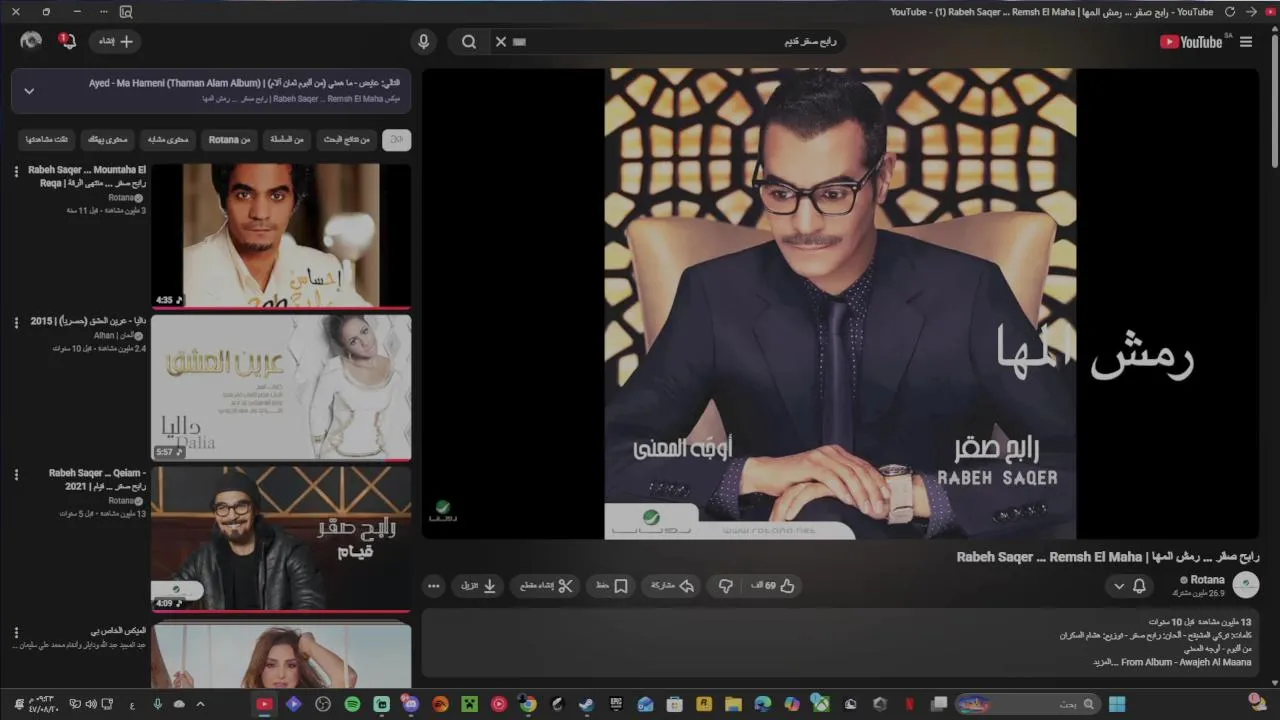Reload the page with refresh button
This screenshot has width=1280, height=720.
pyautogui.click(x=1230, y=12)
